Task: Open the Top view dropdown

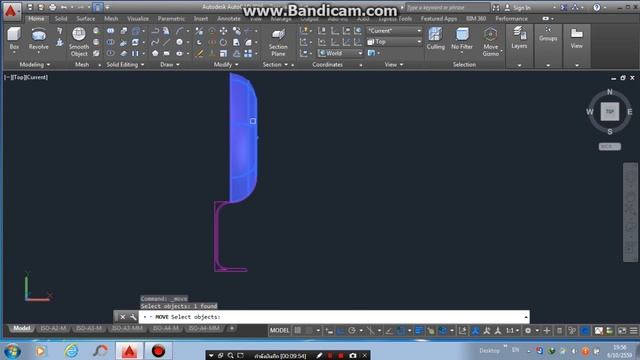Action: click(393, 42)
